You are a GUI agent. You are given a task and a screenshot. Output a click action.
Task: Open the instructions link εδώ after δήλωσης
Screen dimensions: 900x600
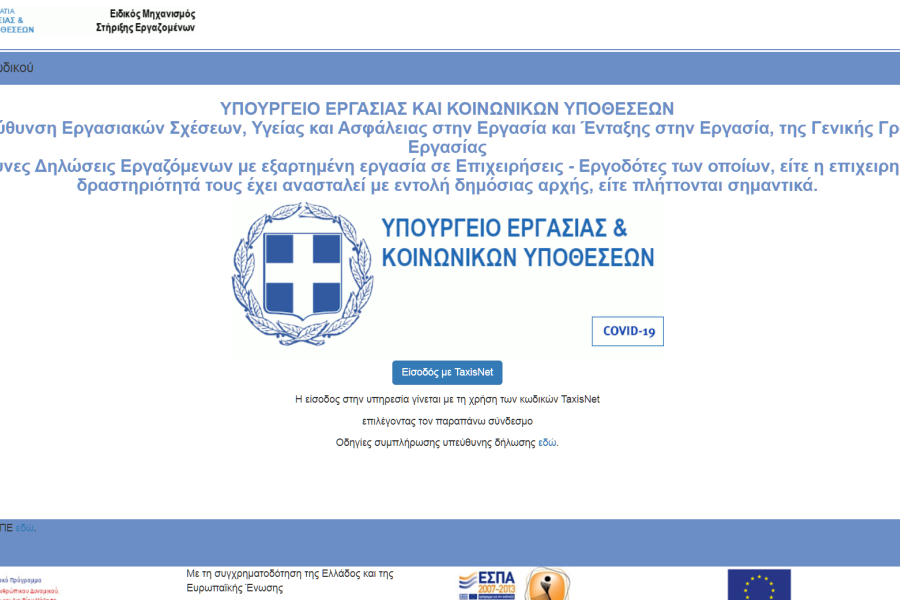coord(547,443)
